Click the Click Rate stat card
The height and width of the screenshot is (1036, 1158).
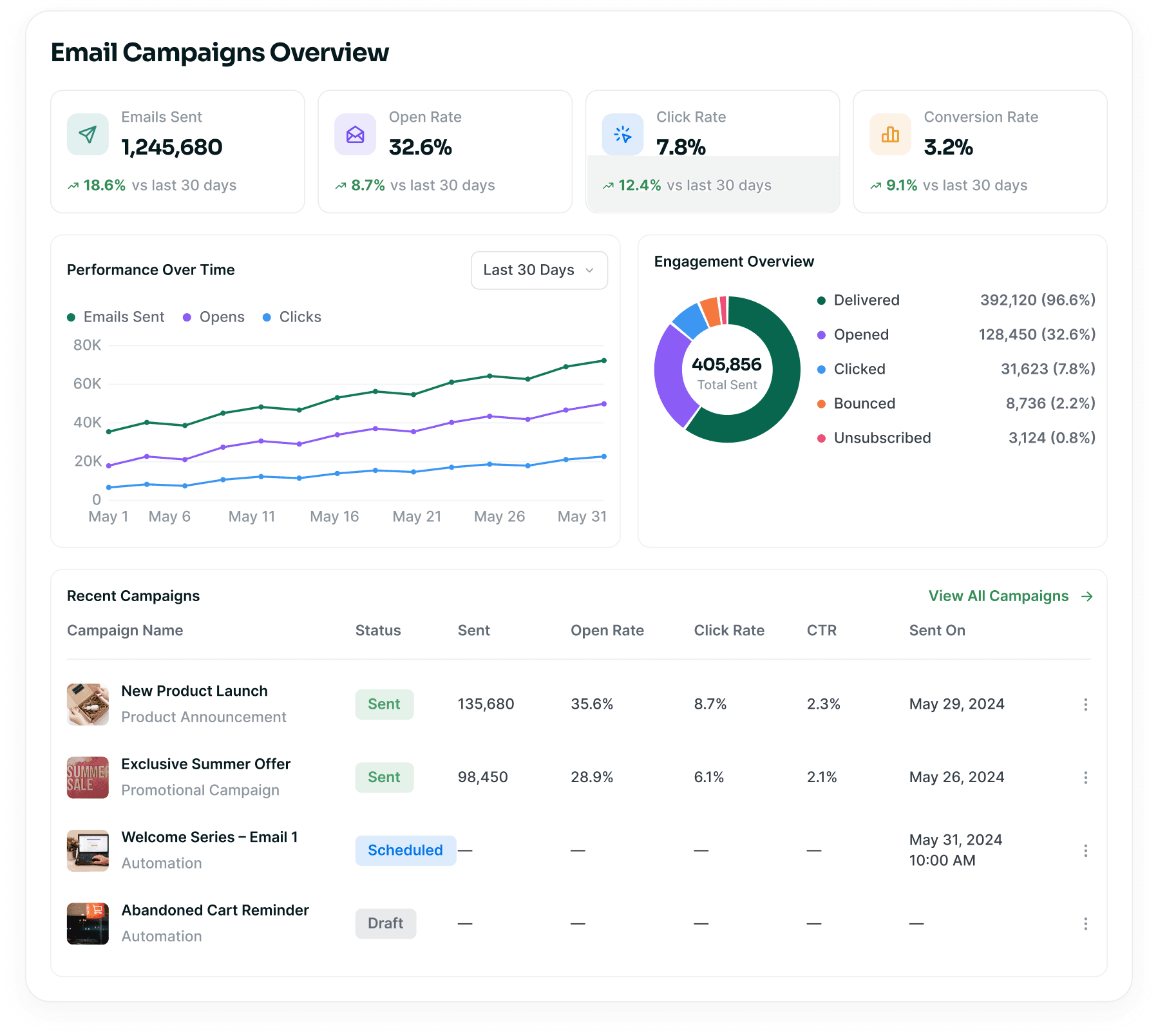[712, 151]
